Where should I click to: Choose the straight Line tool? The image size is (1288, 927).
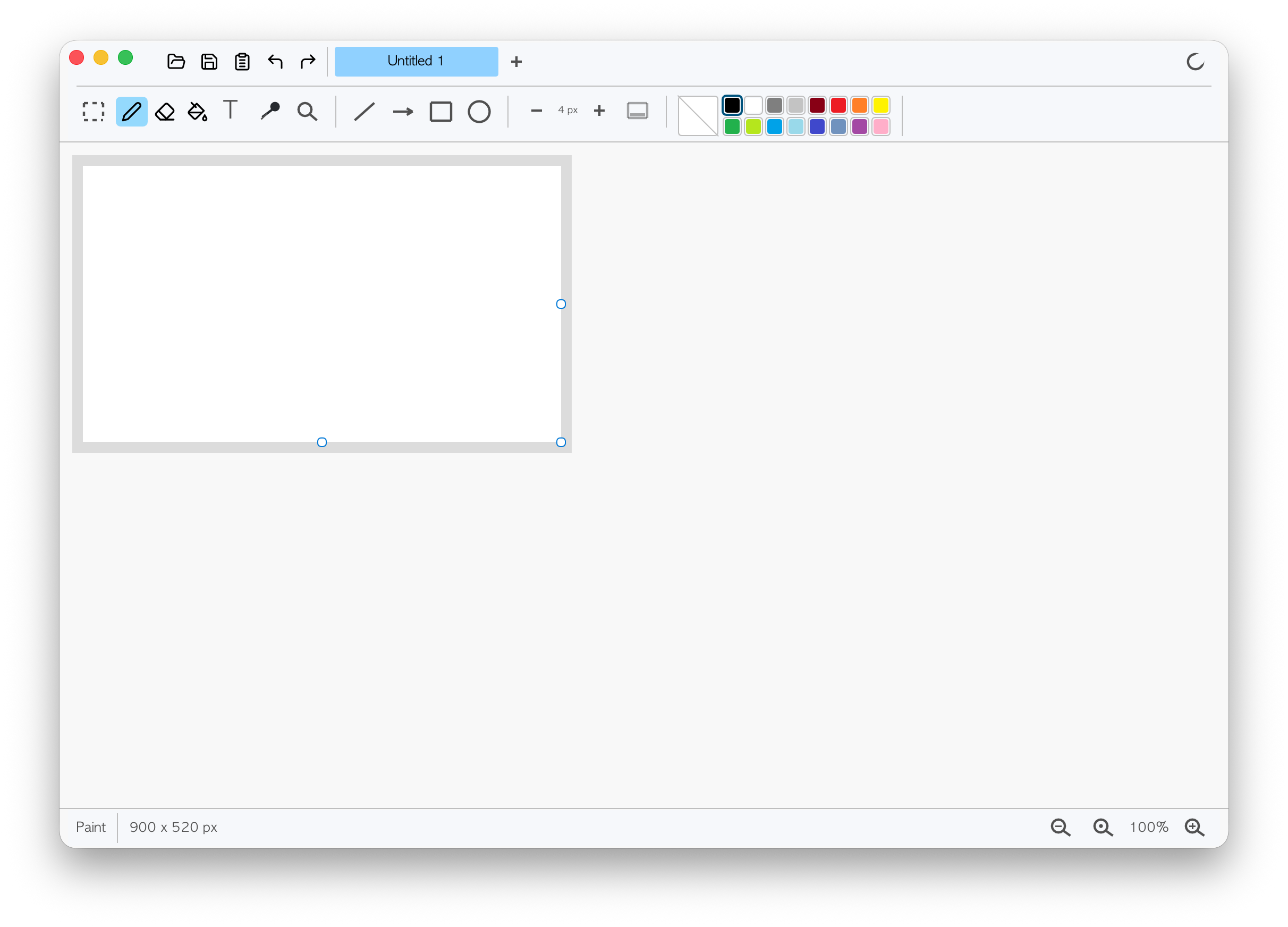[364, 111]
